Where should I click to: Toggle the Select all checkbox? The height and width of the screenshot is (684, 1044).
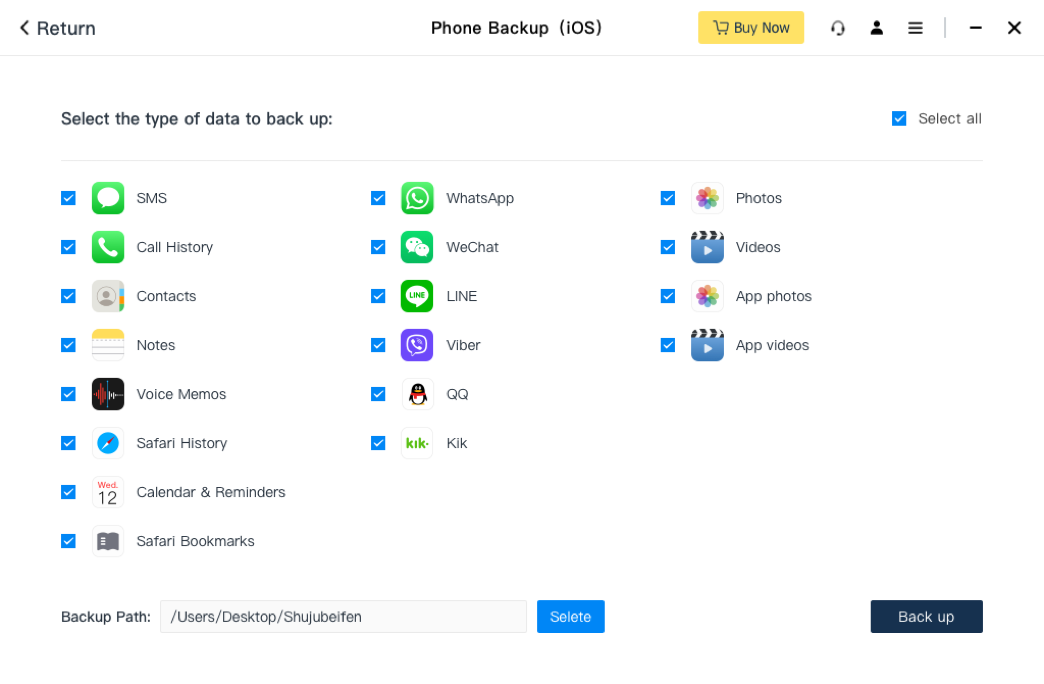pos(899,118)
